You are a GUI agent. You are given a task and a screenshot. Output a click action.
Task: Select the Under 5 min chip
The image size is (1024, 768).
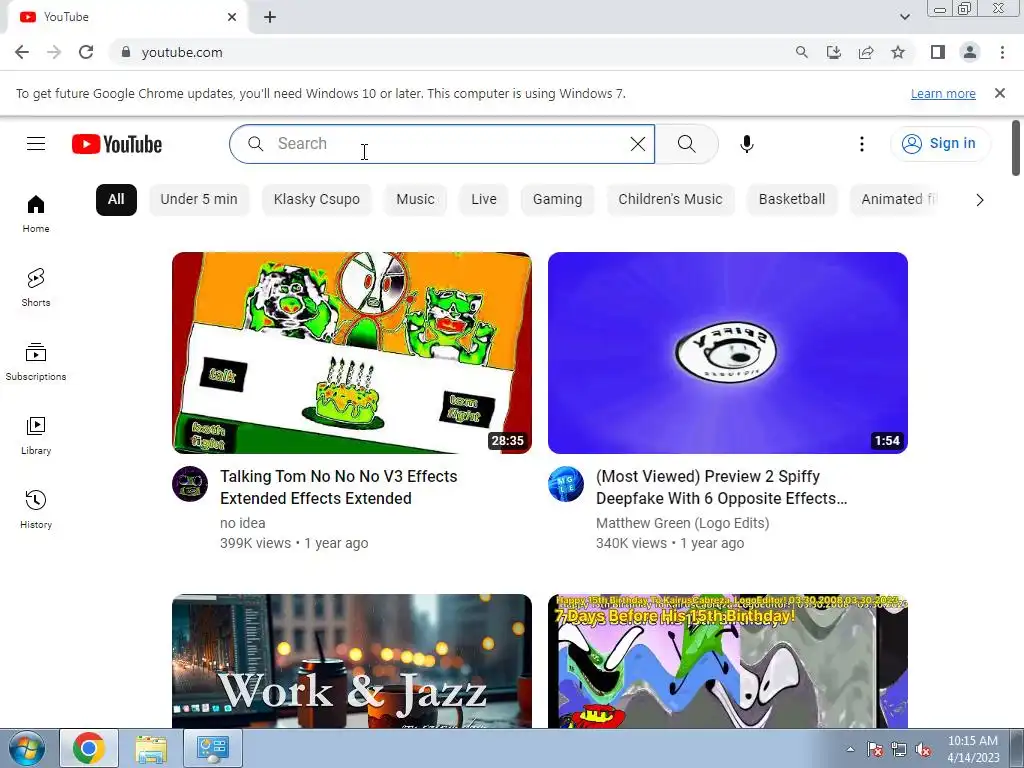(199, 200)
